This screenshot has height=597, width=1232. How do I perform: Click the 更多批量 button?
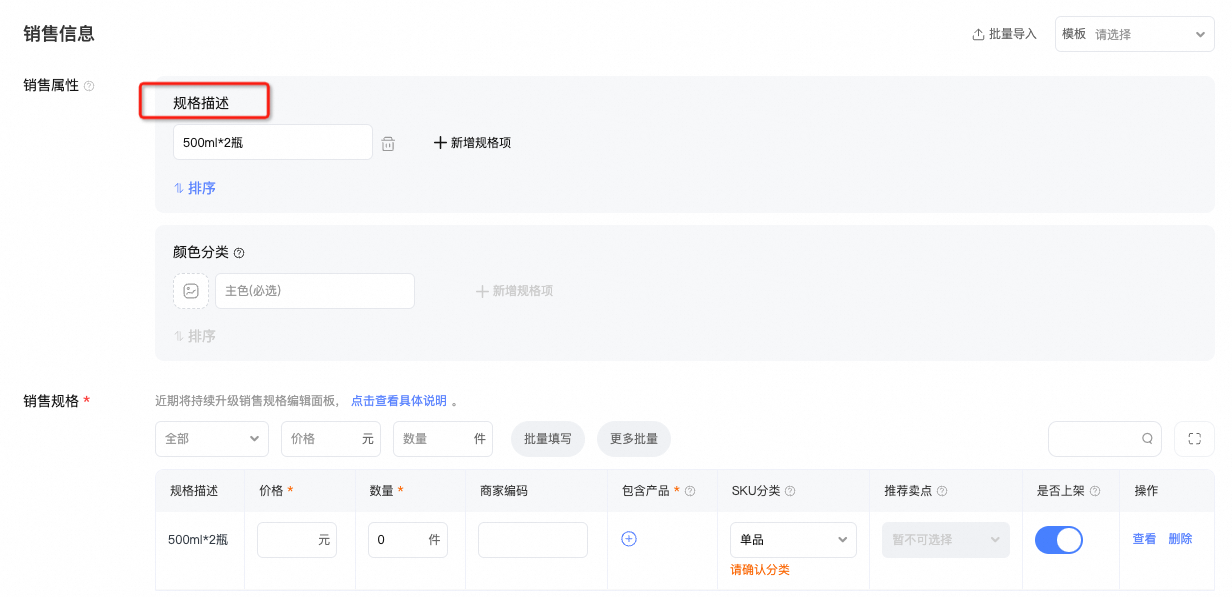click(x=634, y=439)
